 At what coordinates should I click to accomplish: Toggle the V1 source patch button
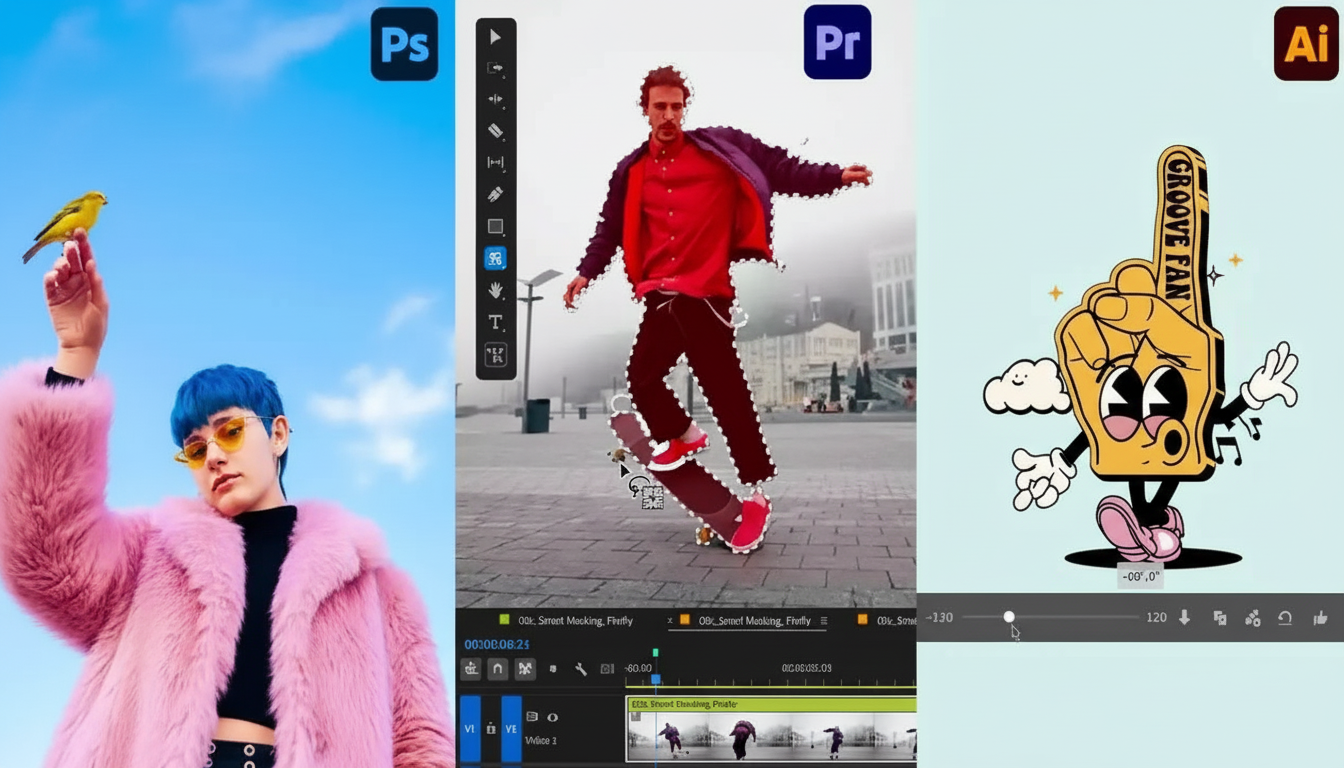471,729
